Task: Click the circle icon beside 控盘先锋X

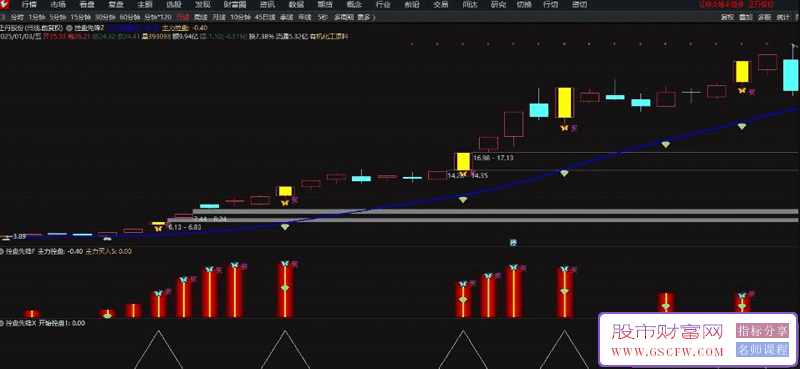Action: tap(3, 323)
